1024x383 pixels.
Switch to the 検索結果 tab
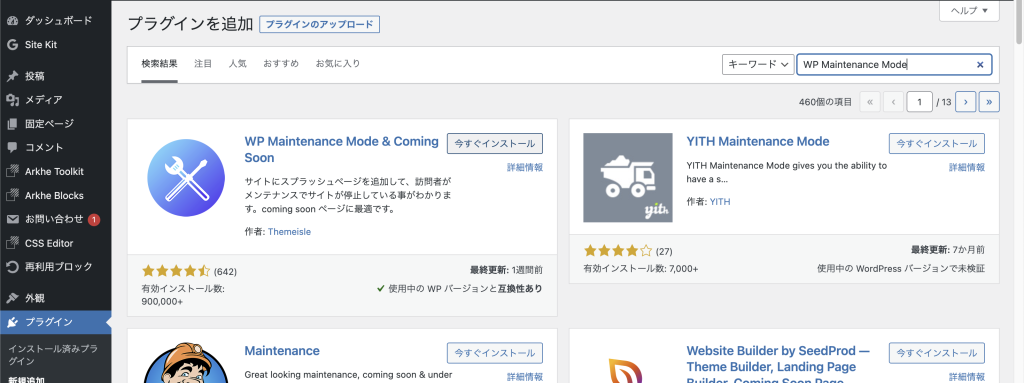pos(159,64)
